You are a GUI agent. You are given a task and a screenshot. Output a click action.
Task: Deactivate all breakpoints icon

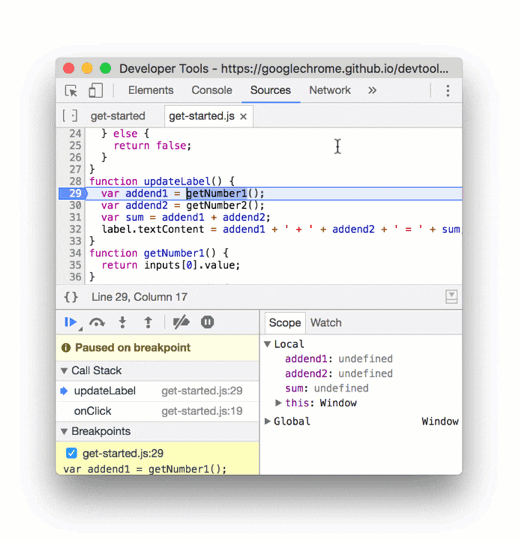point(181,322)
